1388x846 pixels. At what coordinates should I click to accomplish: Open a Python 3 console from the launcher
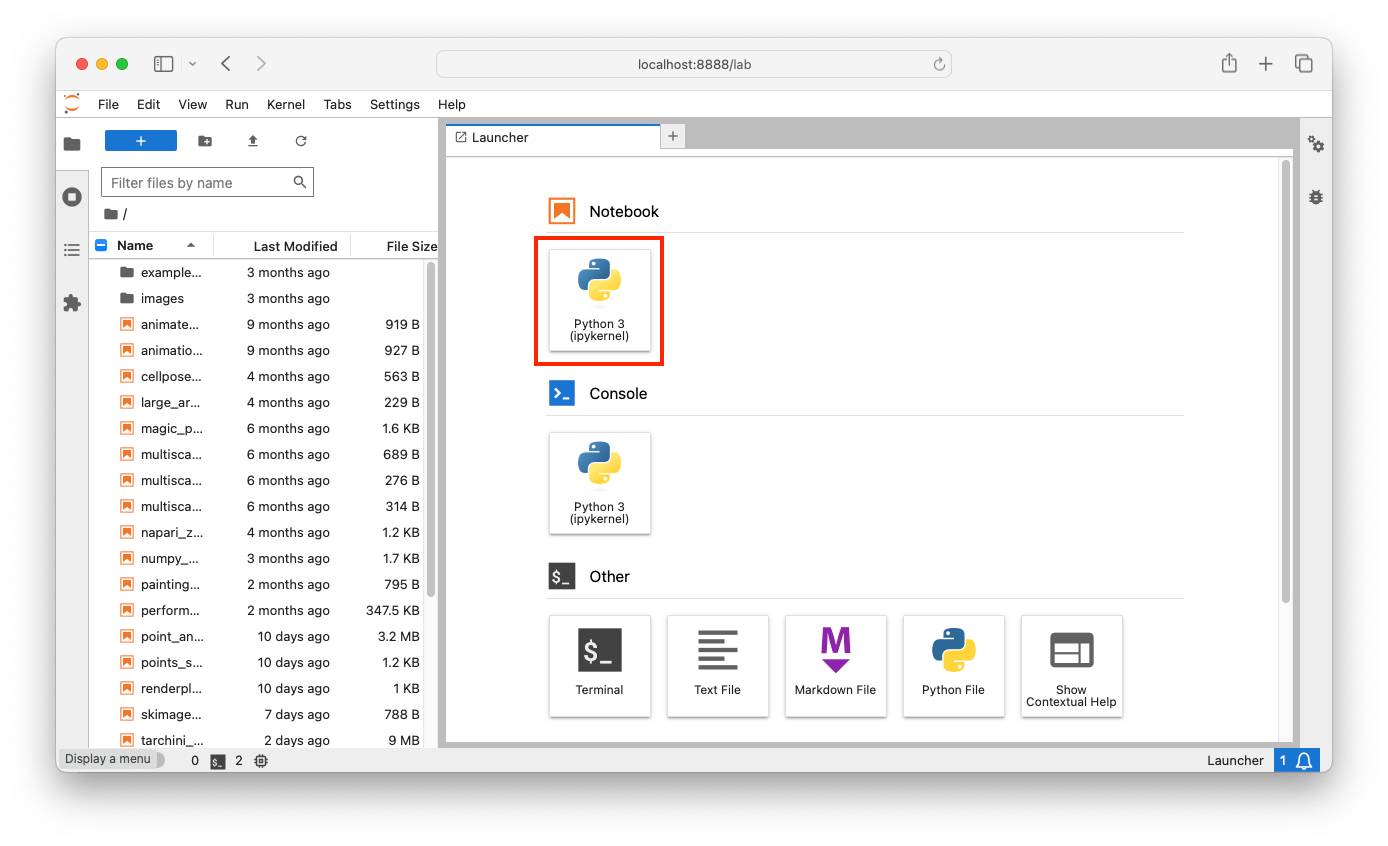click(599, 483)
